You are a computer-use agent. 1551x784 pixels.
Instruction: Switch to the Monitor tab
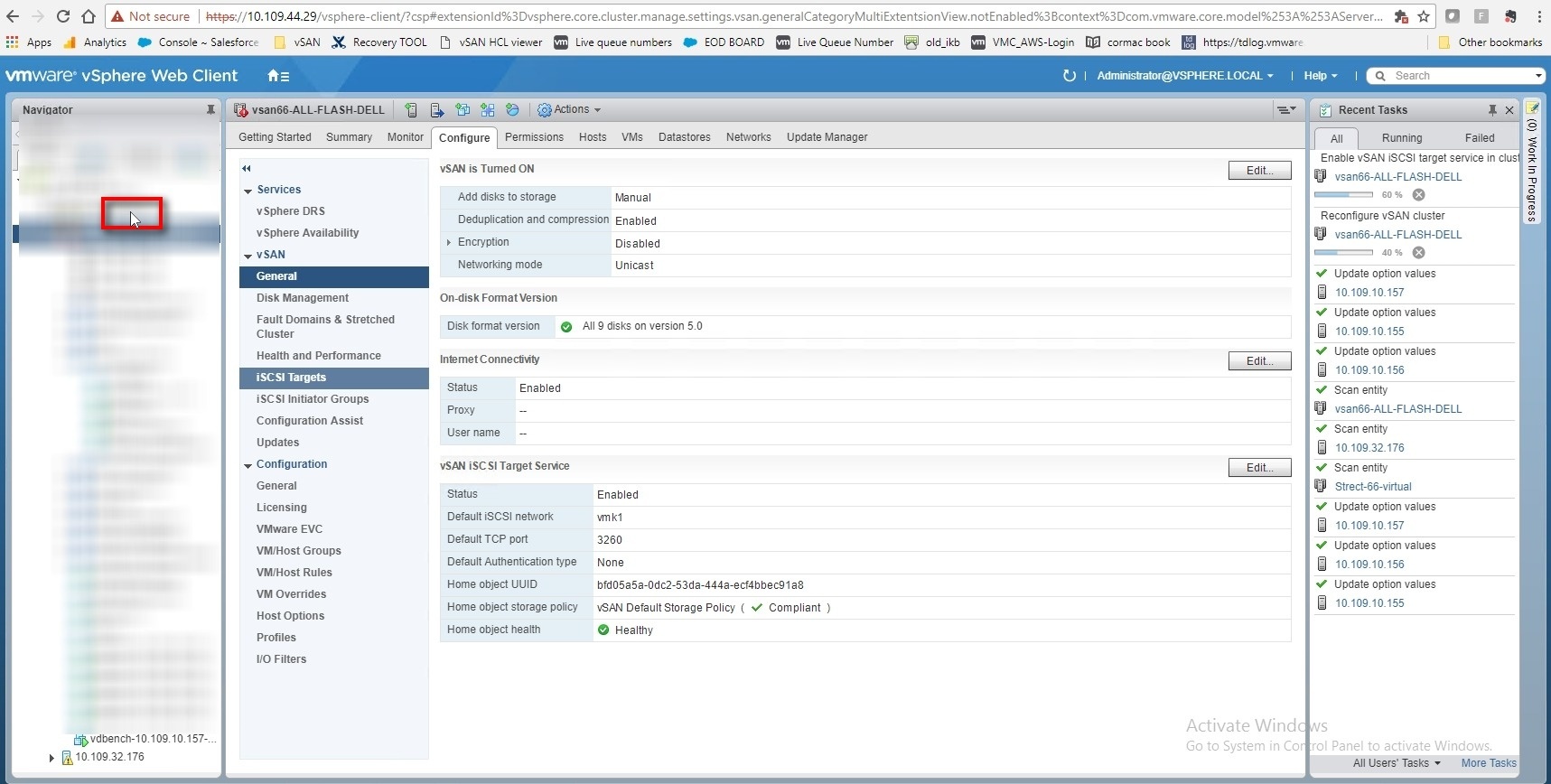tap(405, 137)
